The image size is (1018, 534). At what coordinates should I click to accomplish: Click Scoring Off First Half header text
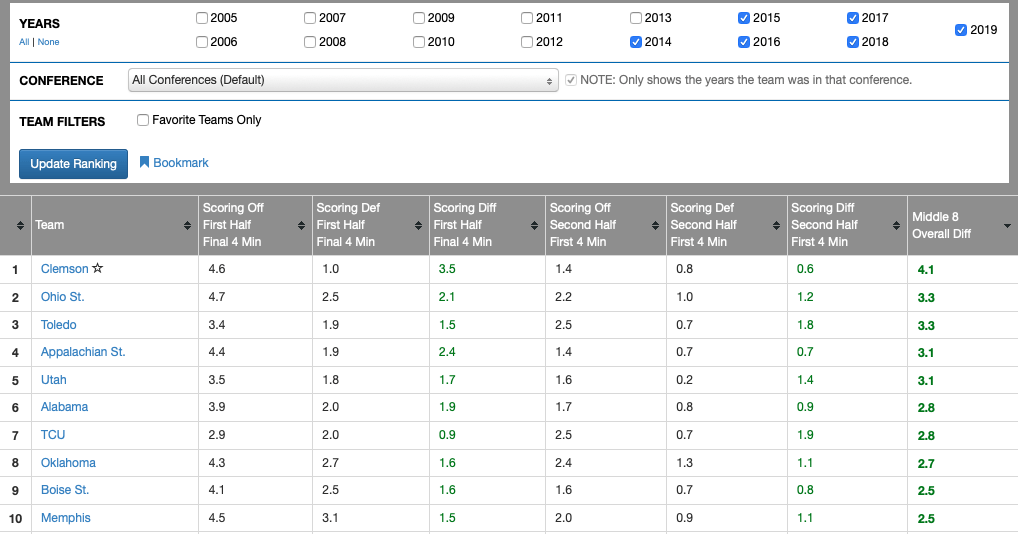click(x=233, y=225)
